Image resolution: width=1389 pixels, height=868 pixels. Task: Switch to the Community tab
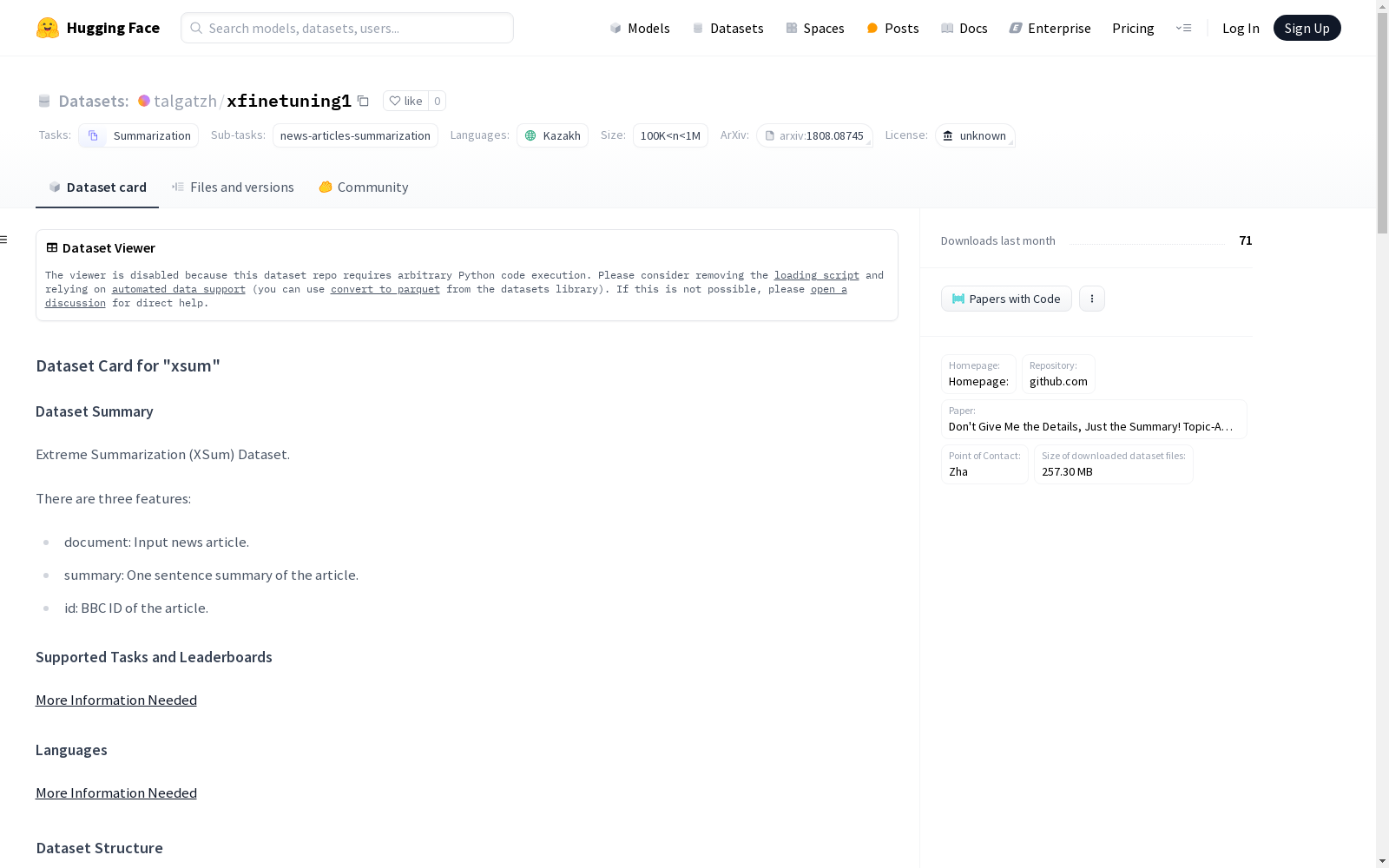tap(363, 187)
